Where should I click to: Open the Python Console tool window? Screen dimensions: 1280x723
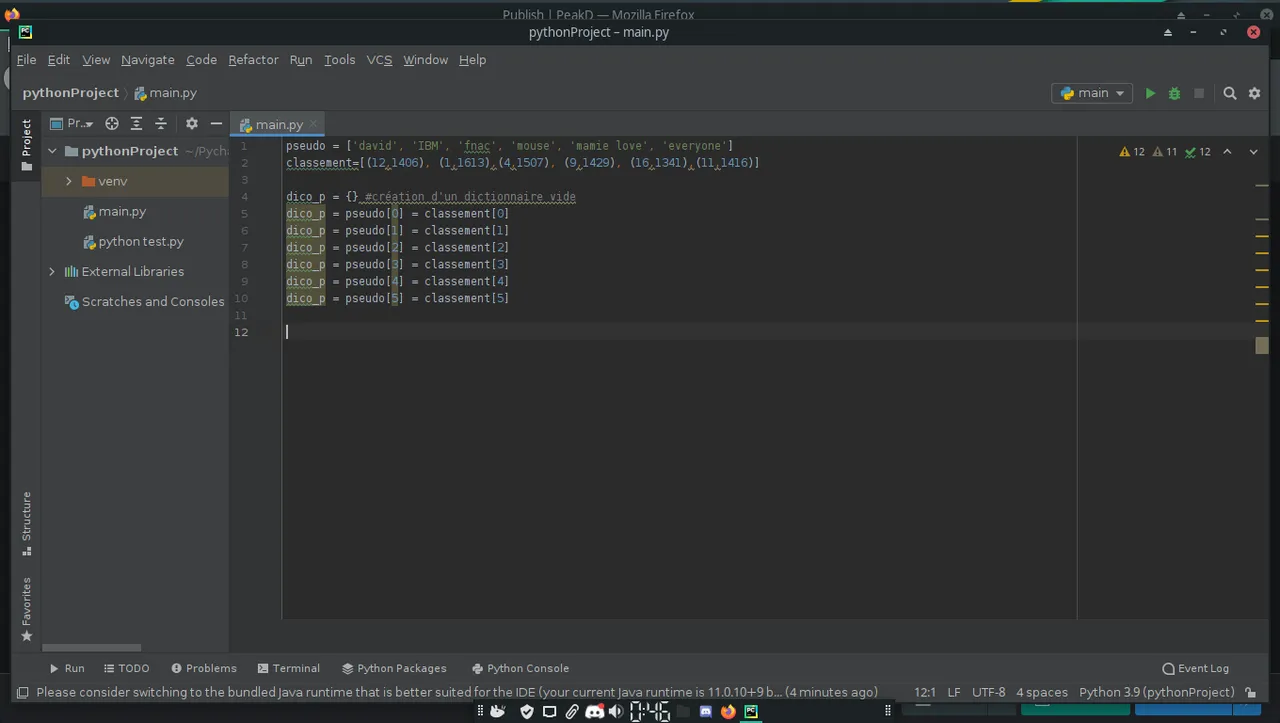pyautogui.click(x=520, y=668)
